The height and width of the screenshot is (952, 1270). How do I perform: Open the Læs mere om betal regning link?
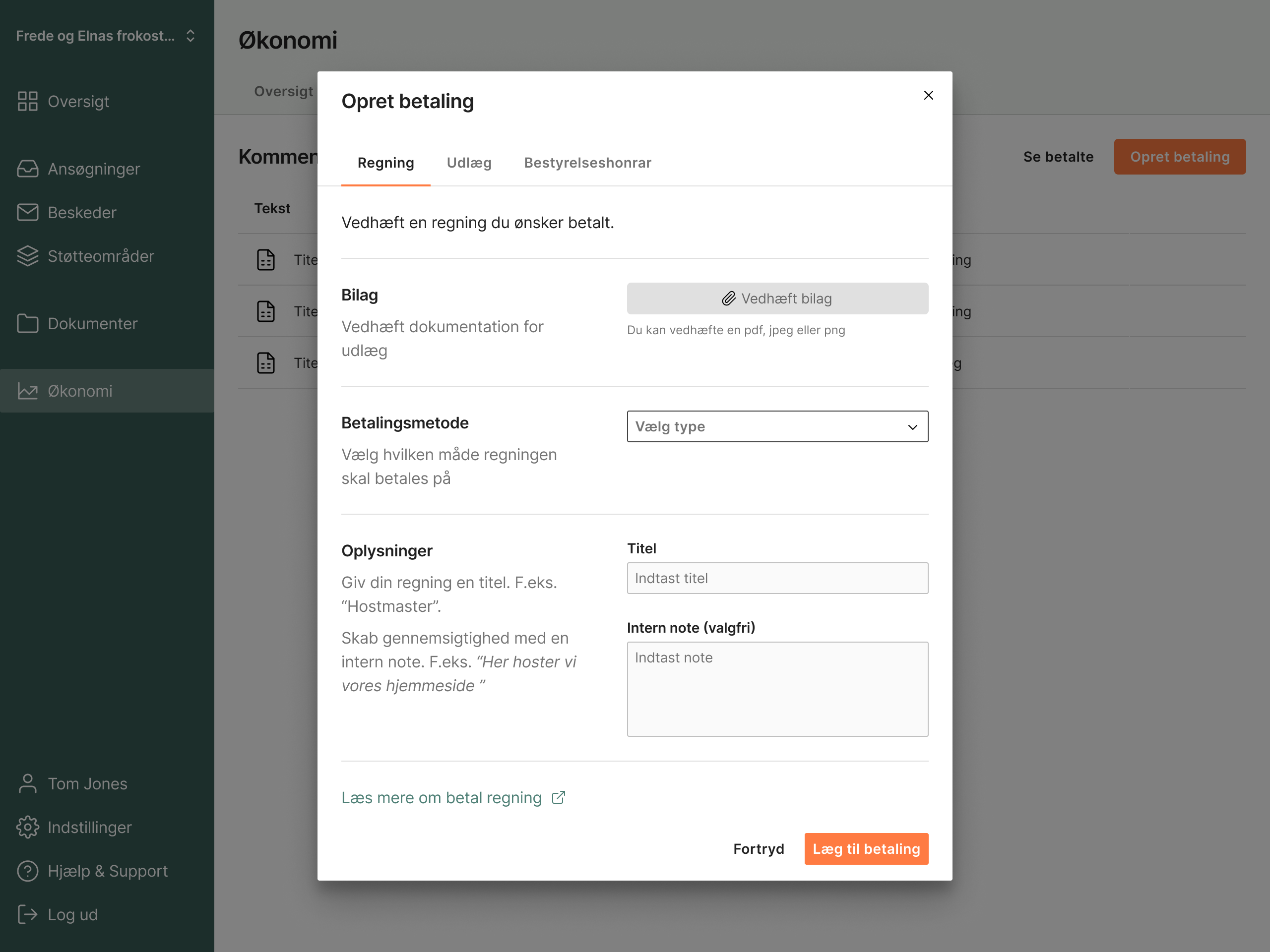click(441, 797)
